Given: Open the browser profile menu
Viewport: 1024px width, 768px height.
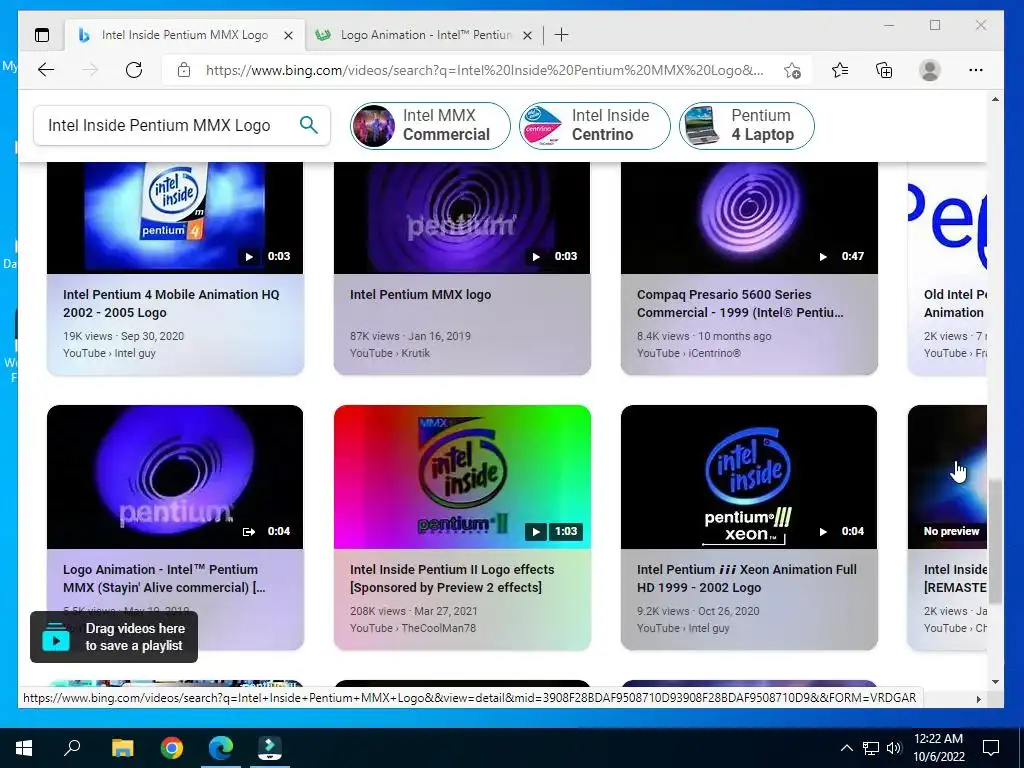Looking at the screenshot, I should tap(930, 70).
